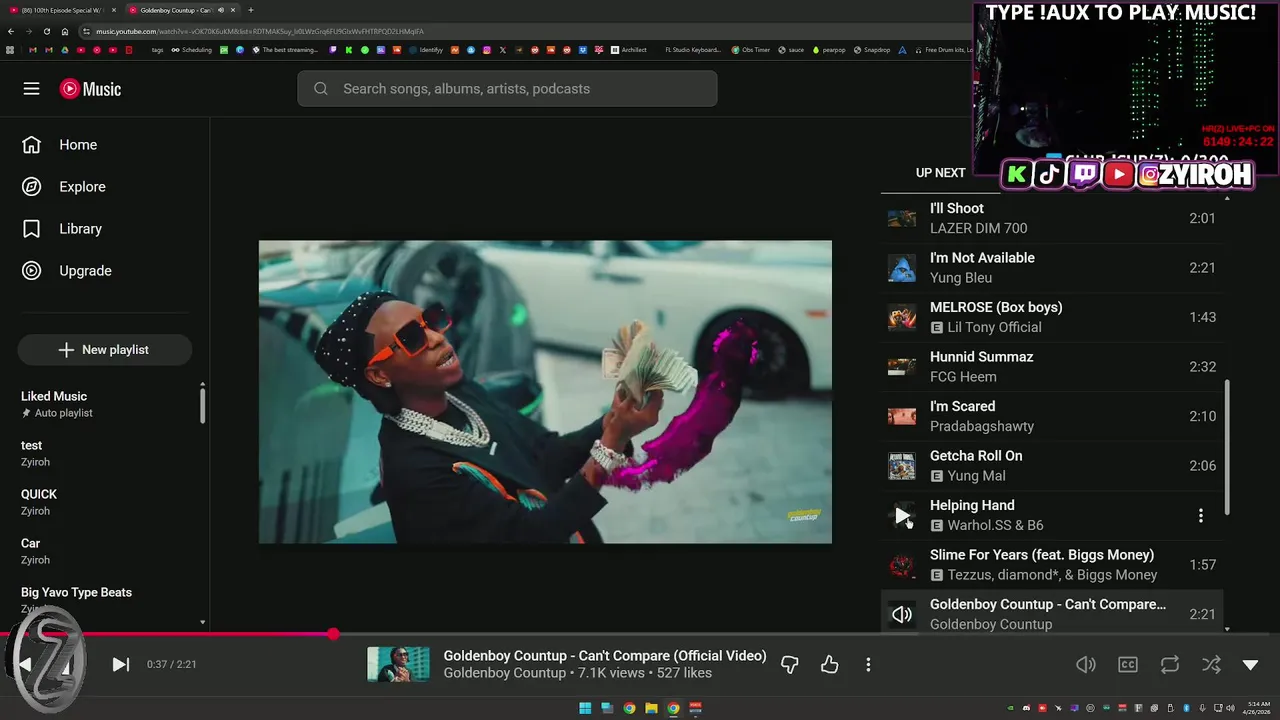Image resolution: width=1280 pixels, height=720 pixels.
Task: Click I'll Shoot album thumbnail
Action: click(x=902, y=218)
